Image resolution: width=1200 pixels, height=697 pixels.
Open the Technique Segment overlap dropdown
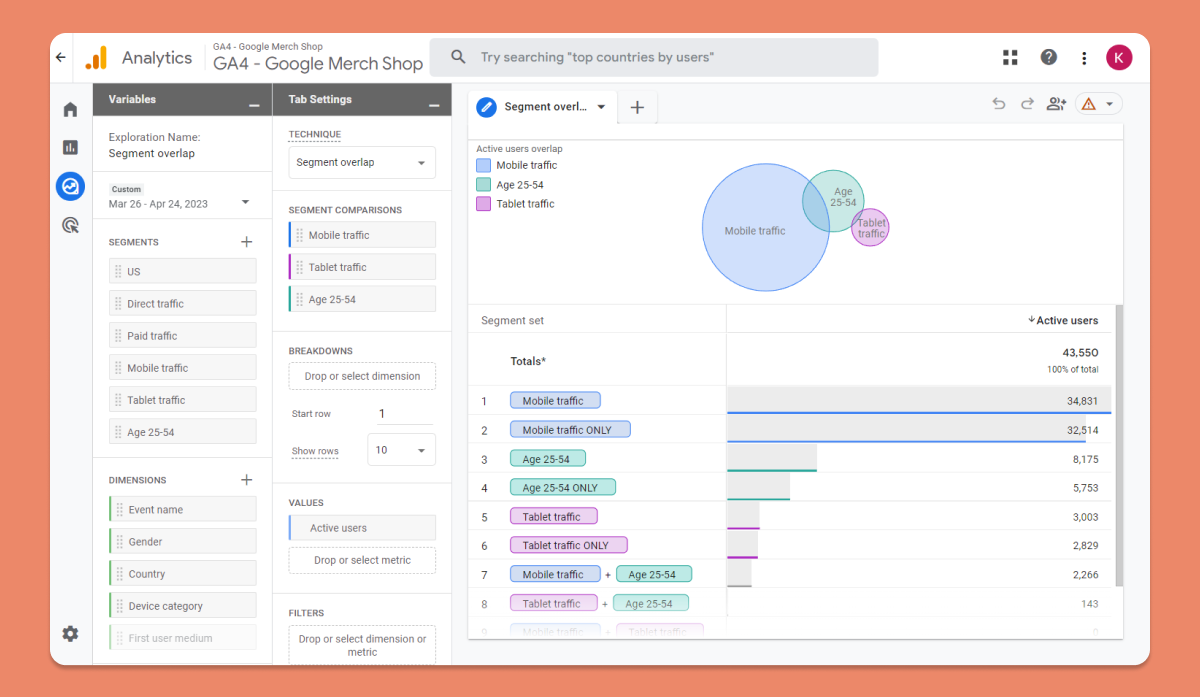[x=362, y=163]
